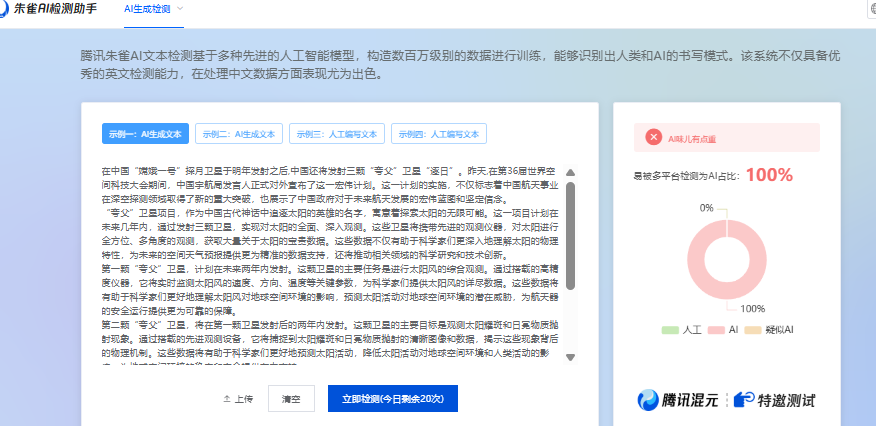Click the 腾讯混元 logo icon
This screenshot has width=876, height=426.
pos(648,400)
